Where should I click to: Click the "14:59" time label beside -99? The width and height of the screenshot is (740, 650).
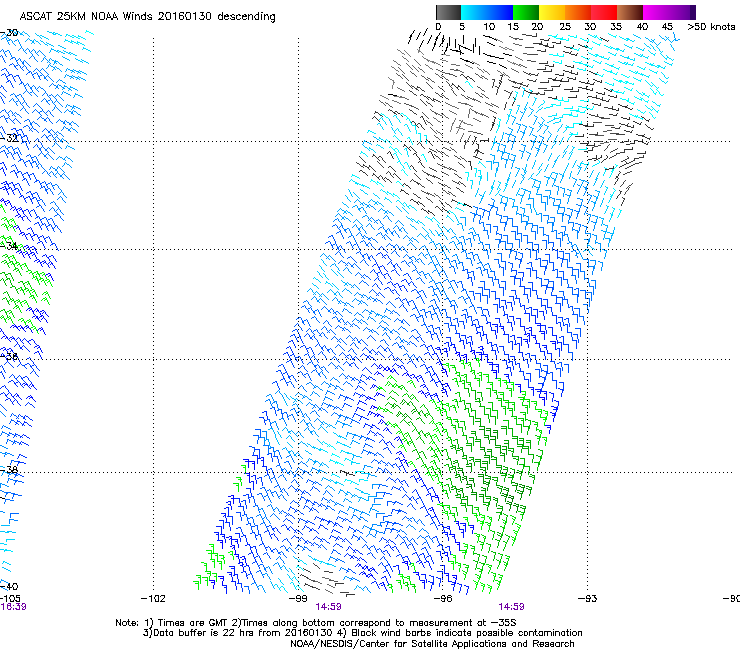[x=328, y=607]
